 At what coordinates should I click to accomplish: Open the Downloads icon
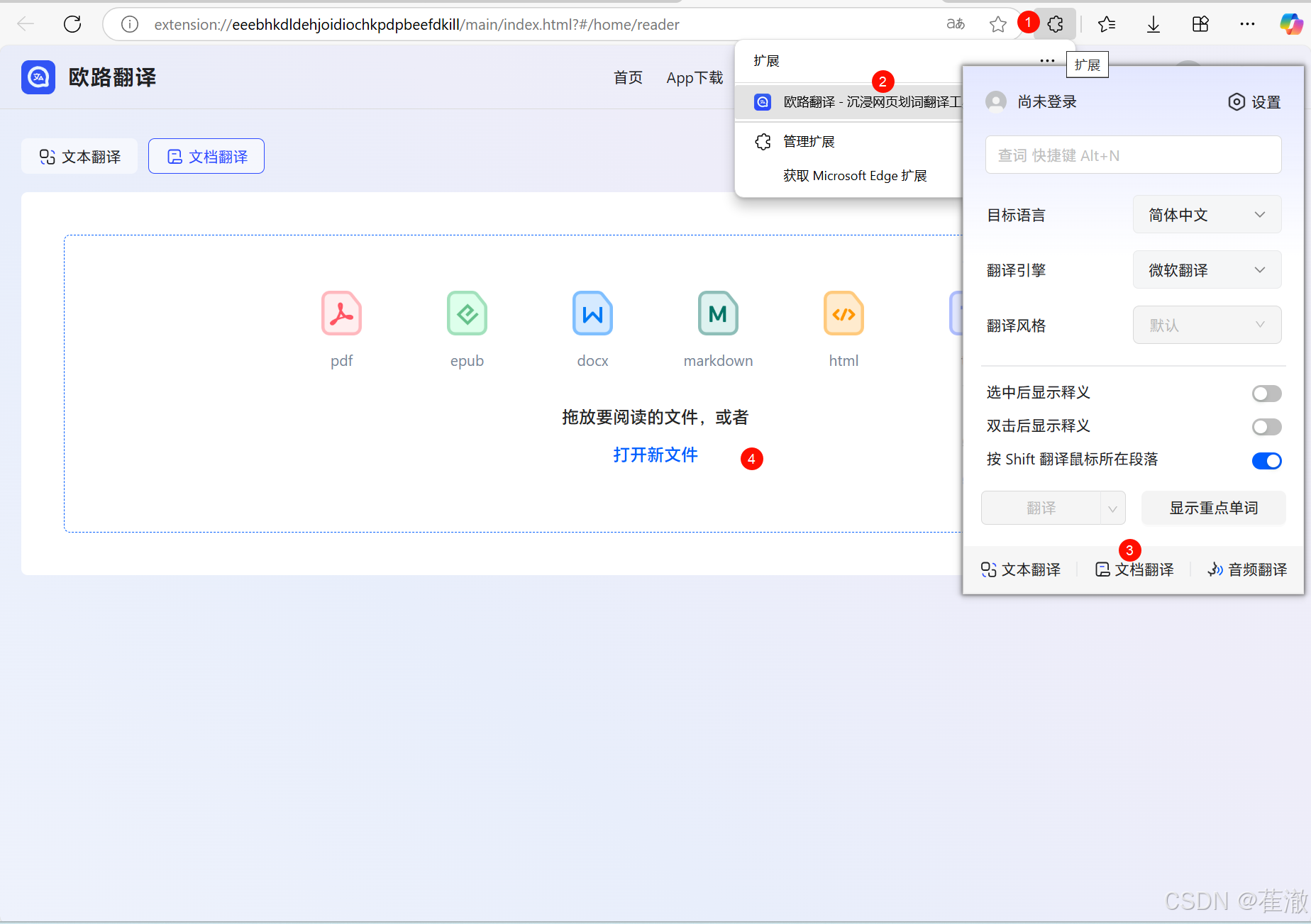tap(1154, 24)
